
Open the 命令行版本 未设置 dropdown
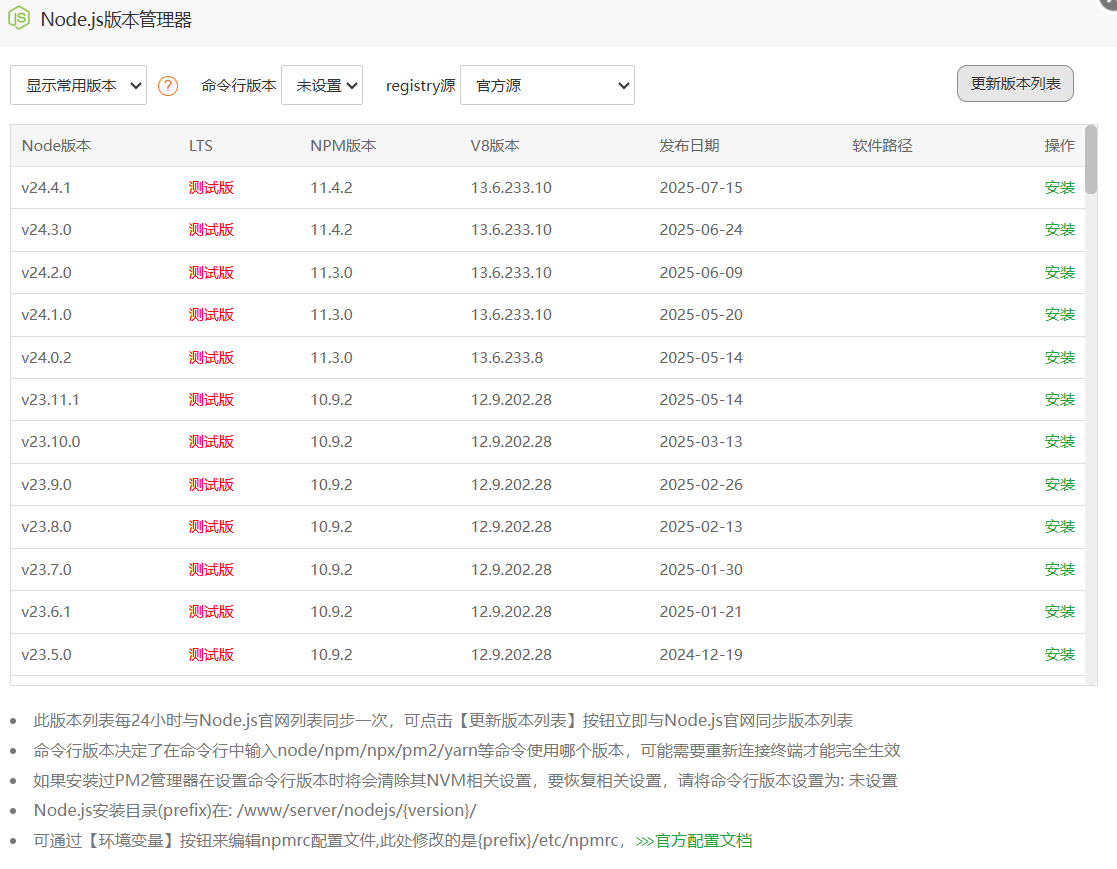point(322,85)
